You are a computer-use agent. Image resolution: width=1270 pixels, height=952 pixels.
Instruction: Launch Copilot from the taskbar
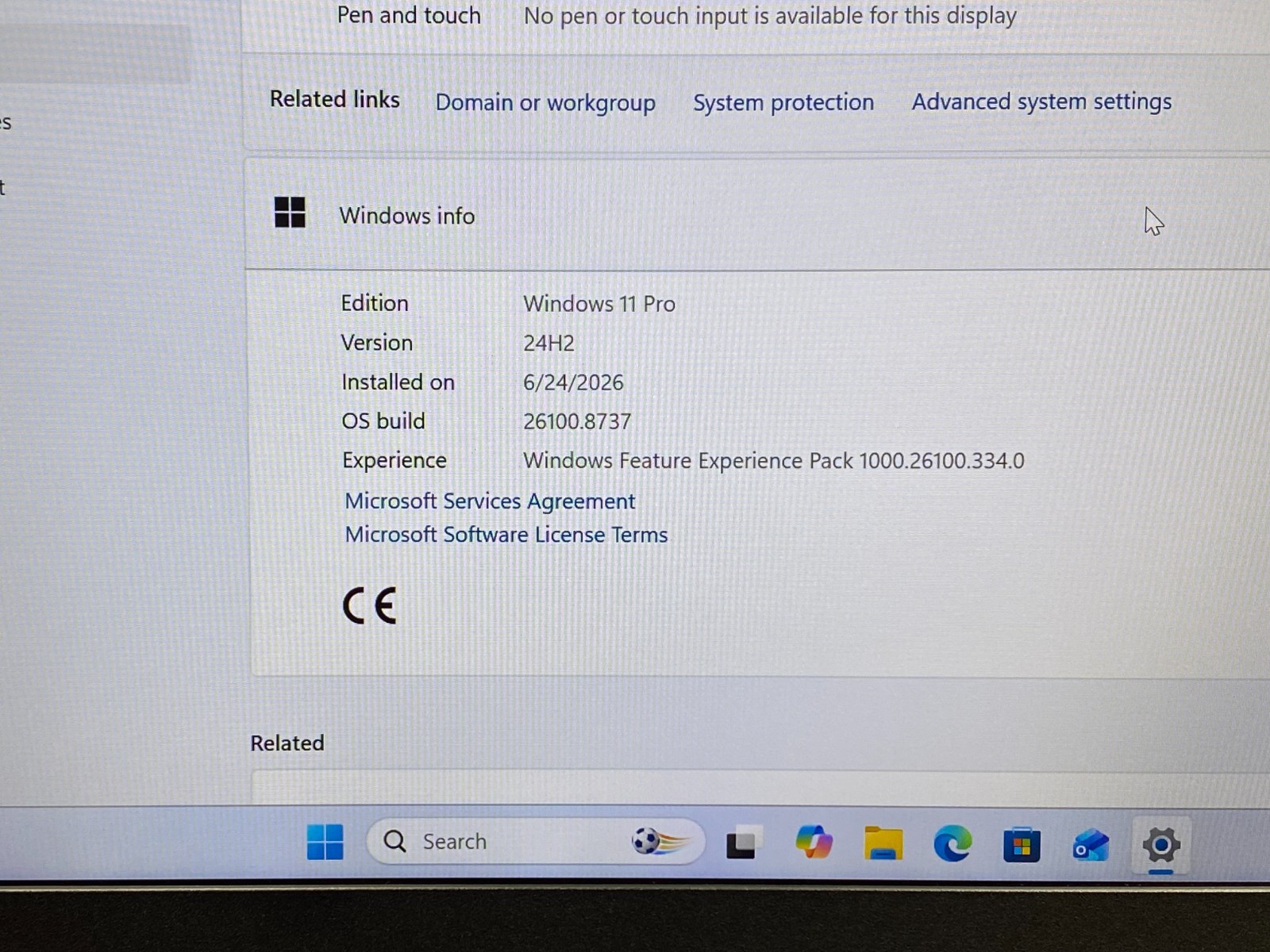[x=814, y=842]
